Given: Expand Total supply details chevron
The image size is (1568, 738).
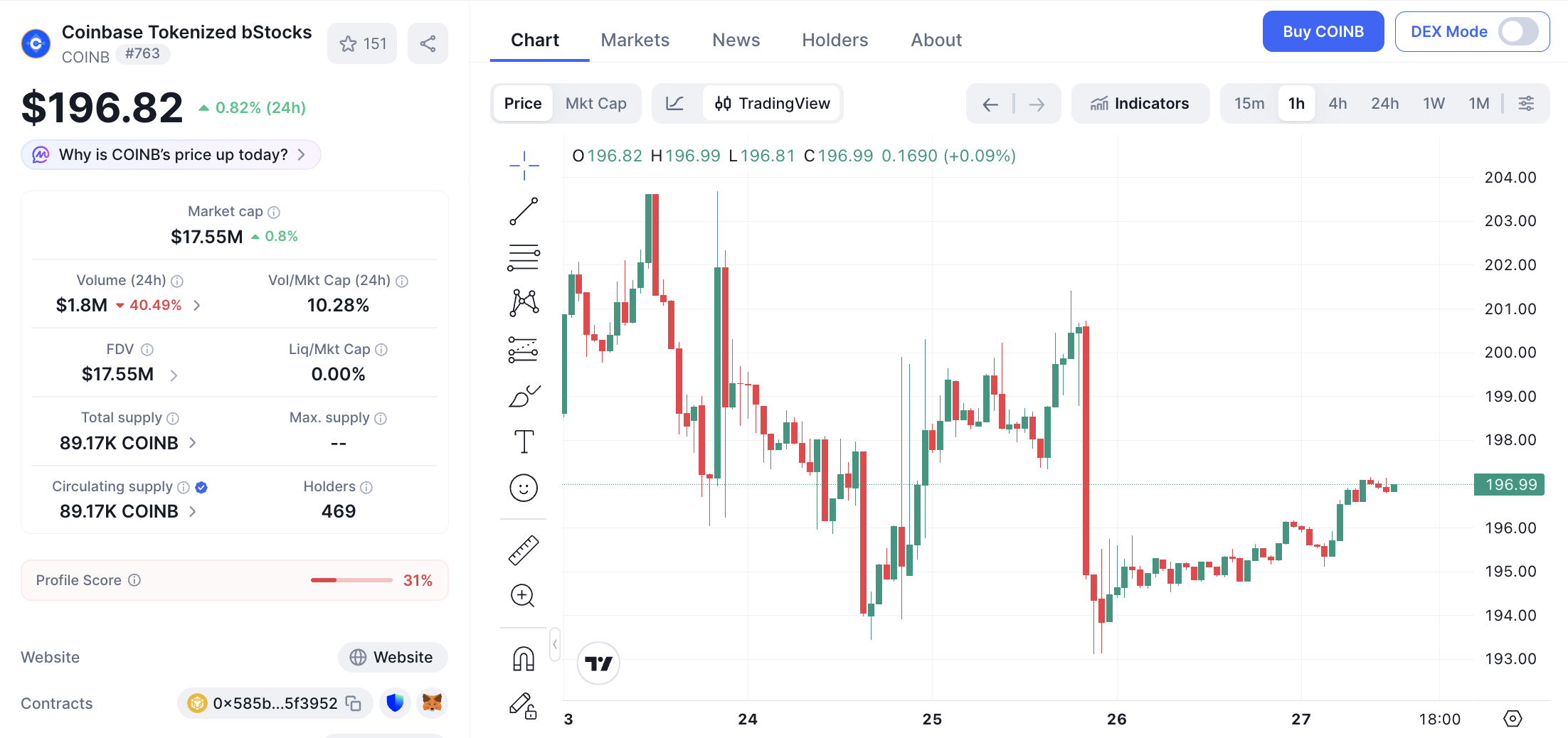Looking at the screenshot, I should pos(192,443).
